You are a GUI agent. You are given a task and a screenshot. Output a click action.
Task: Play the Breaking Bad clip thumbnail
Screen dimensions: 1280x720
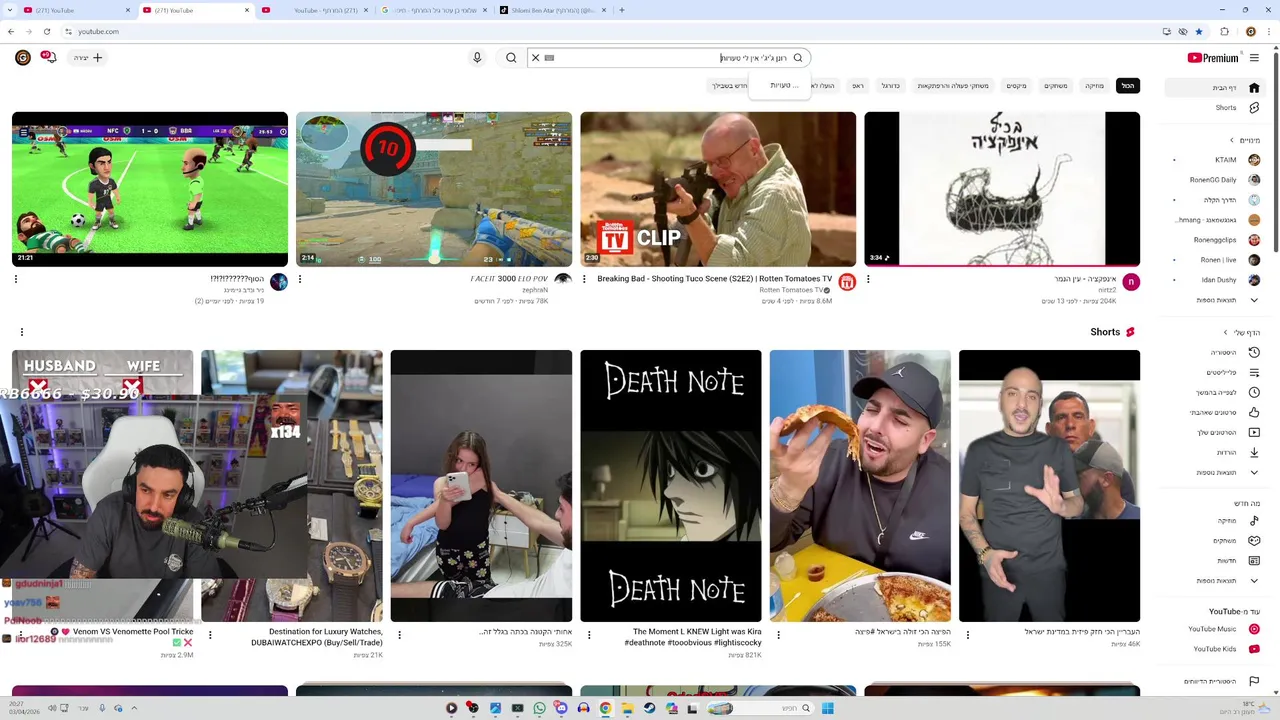point(718,189)
